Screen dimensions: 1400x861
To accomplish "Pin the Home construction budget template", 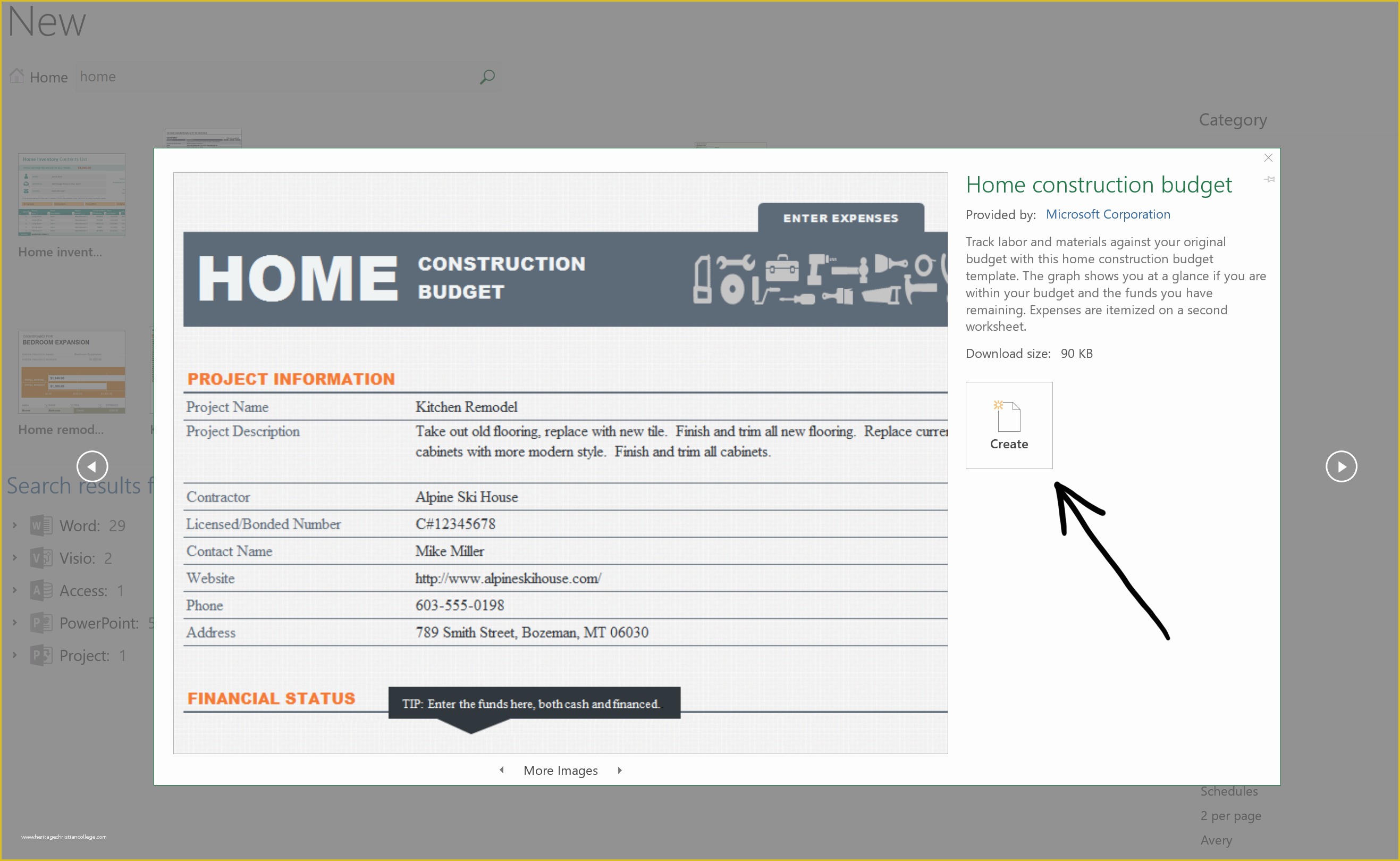I will coord(1269,179).
